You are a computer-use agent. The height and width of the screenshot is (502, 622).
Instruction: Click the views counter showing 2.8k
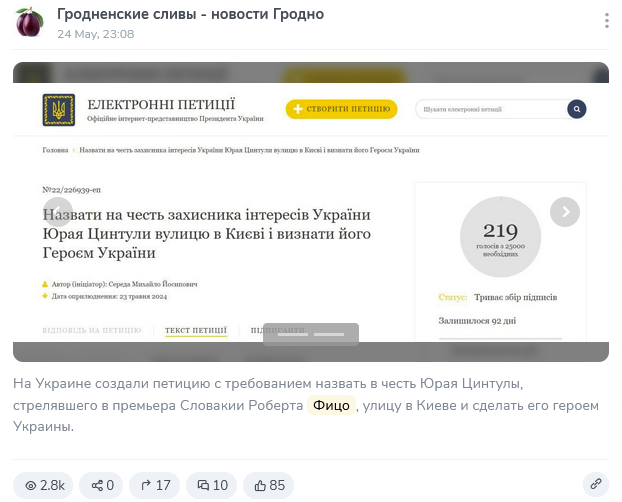click(x=44, y=485)
